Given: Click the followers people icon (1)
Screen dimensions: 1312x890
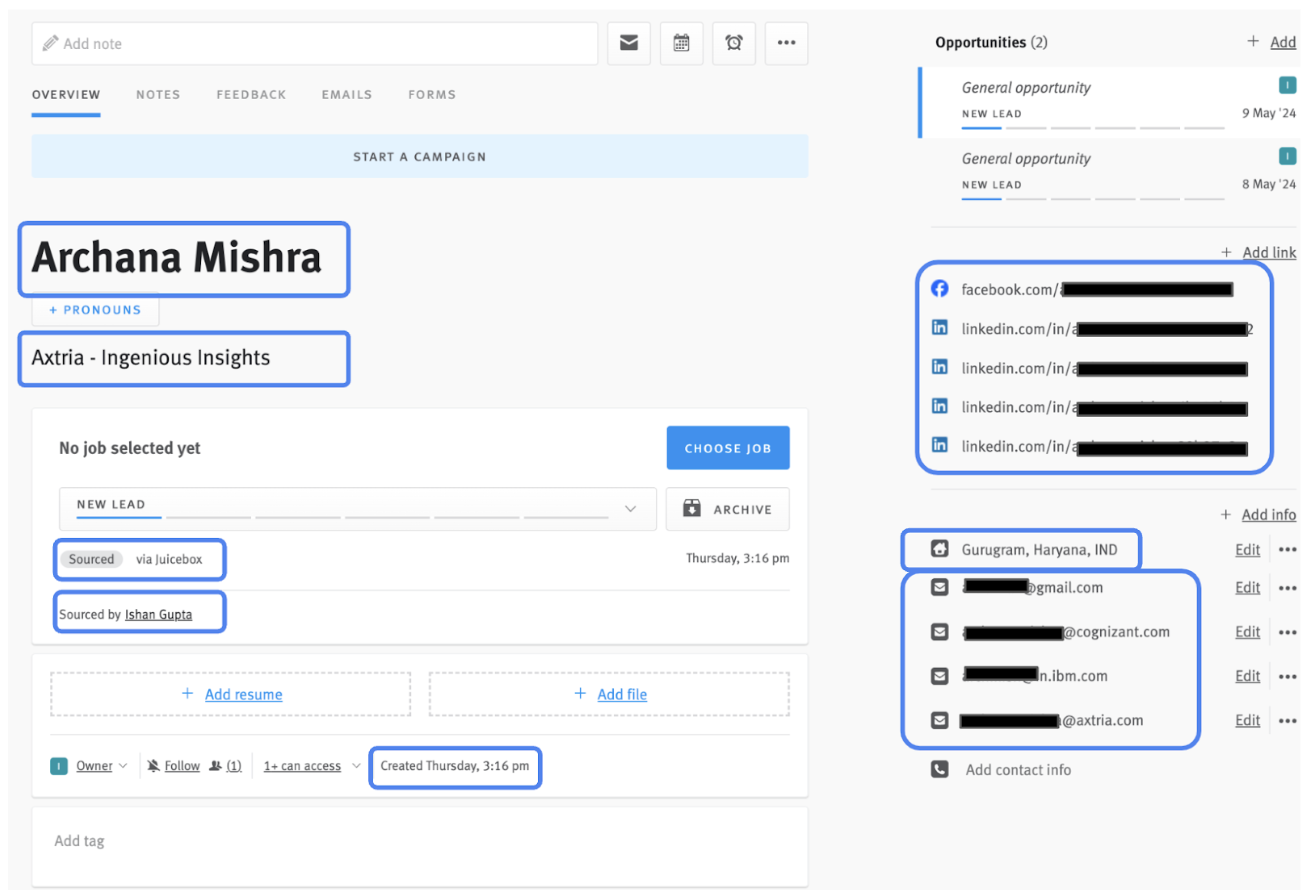Looking at the screenshot, I should [x=215, y=766].
